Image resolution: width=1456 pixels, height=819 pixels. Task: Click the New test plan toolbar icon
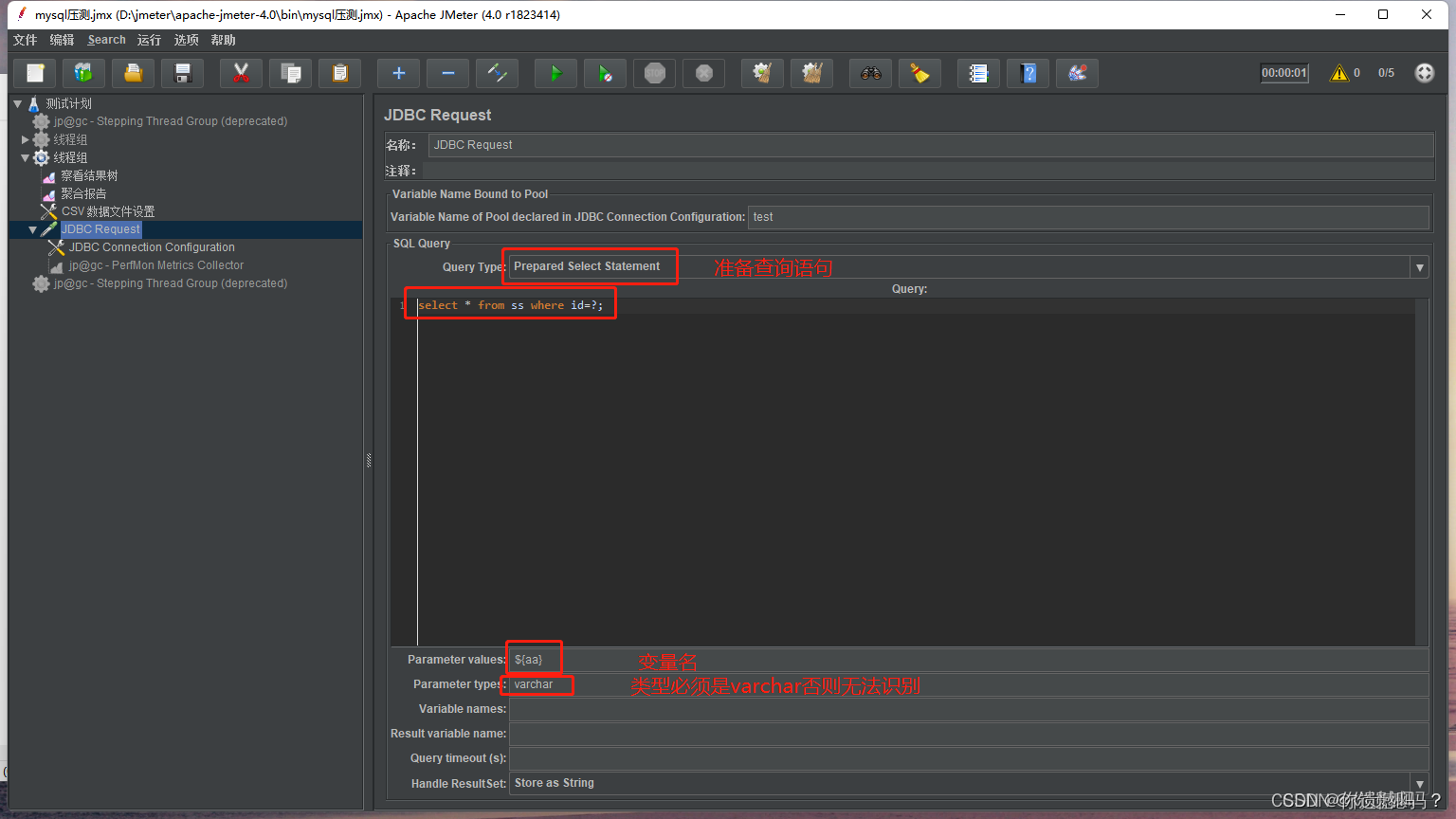coord(35,73)
